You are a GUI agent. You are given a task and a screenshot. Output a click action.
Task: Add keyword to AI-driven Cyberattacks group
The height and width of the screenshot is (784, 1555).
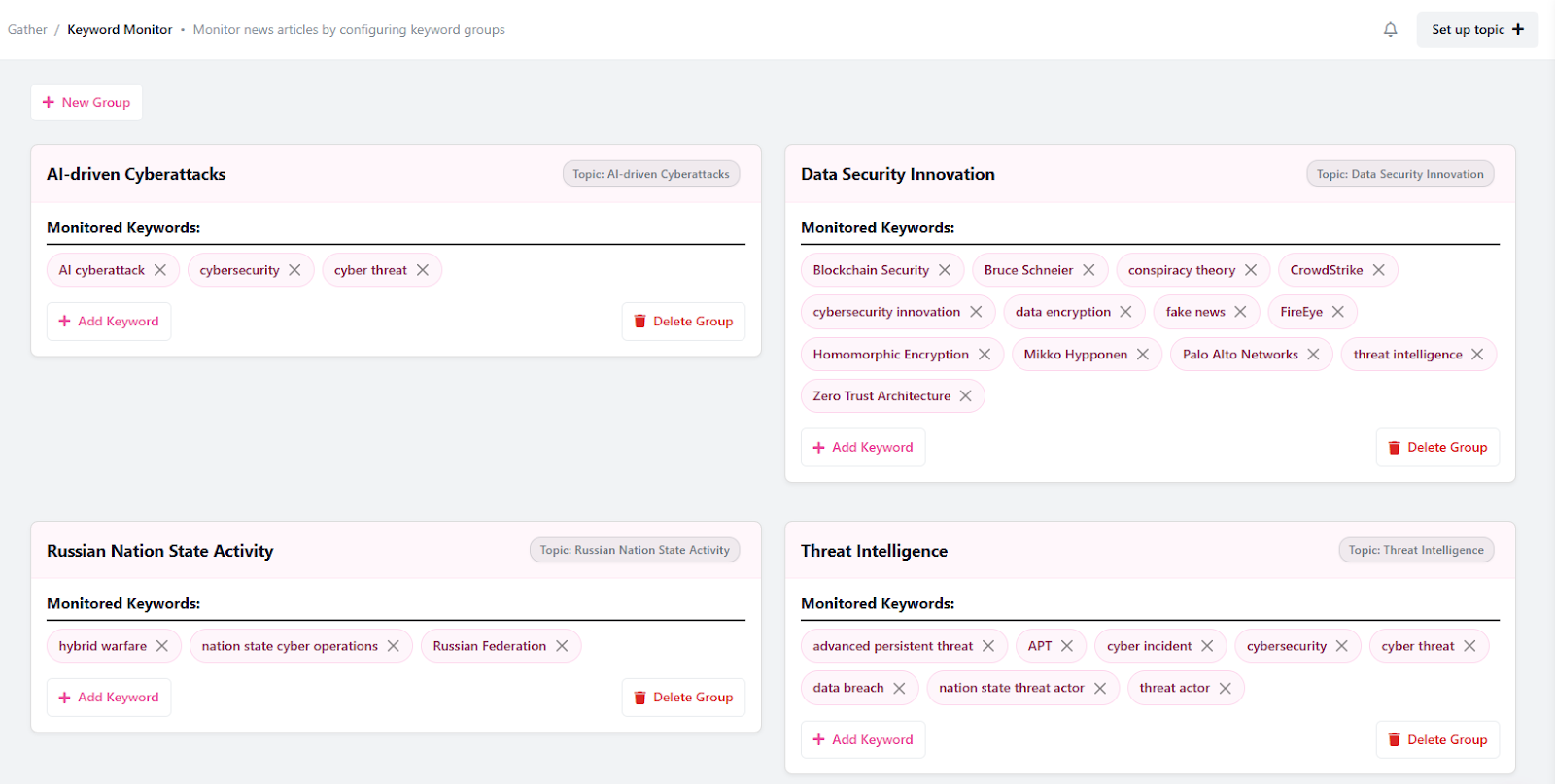pyautogui.click(x=109, y=322)
